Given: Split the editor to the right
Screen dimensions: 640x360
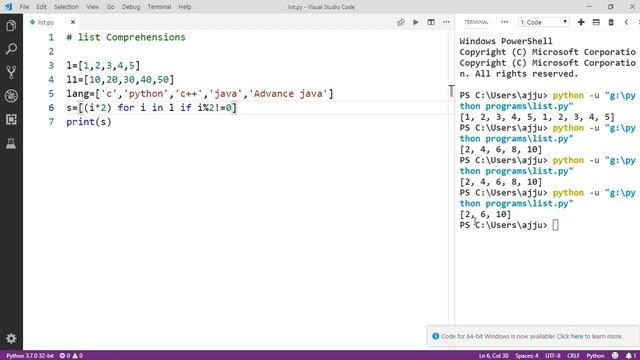Looking at the screenshot, I should point(431,22).
